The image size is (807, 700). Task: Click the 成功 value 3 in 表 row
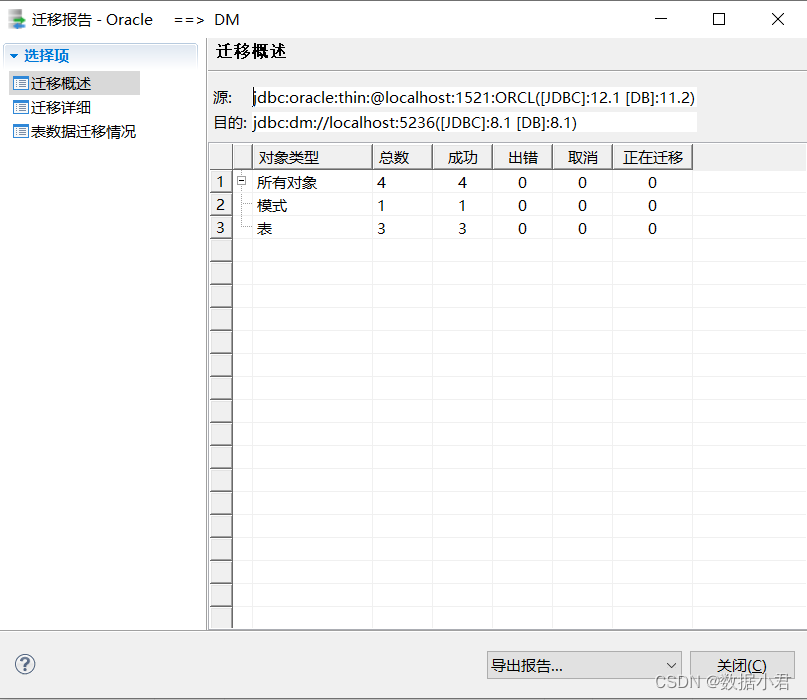tap(462, 228)
